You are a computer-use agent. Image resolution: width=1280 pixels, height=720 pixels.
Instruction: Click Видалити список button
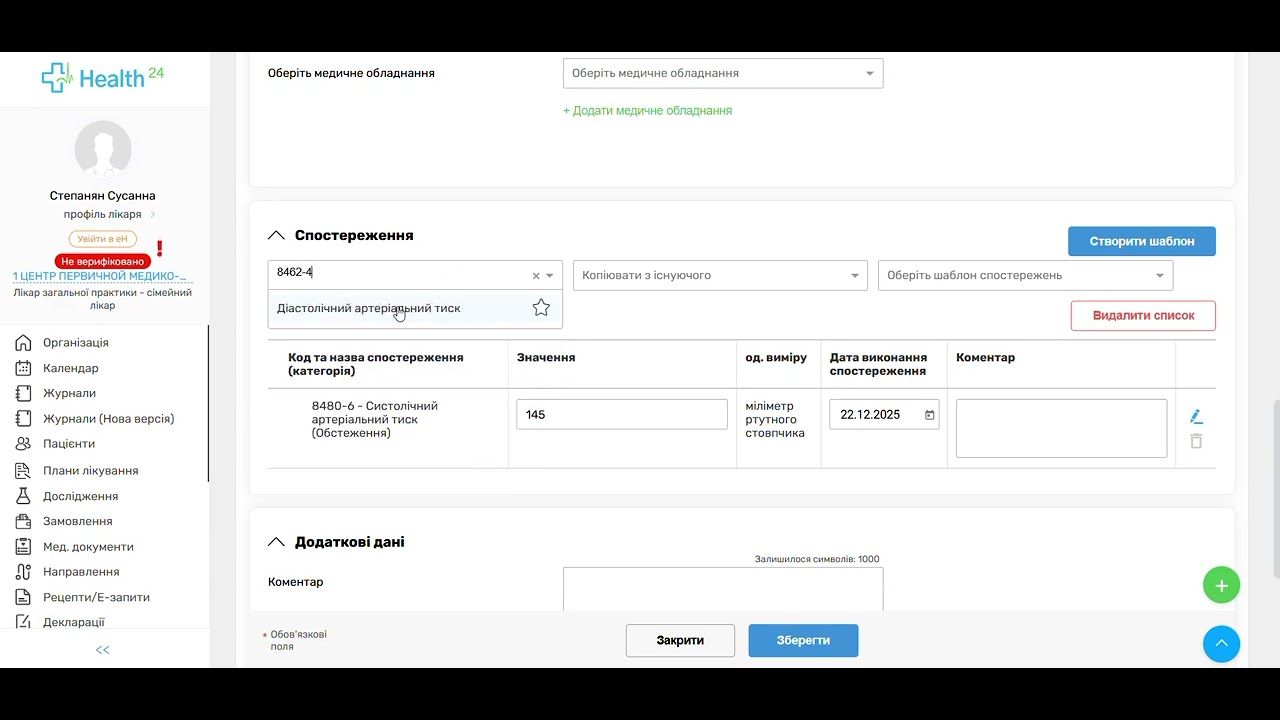[1143, 315]
